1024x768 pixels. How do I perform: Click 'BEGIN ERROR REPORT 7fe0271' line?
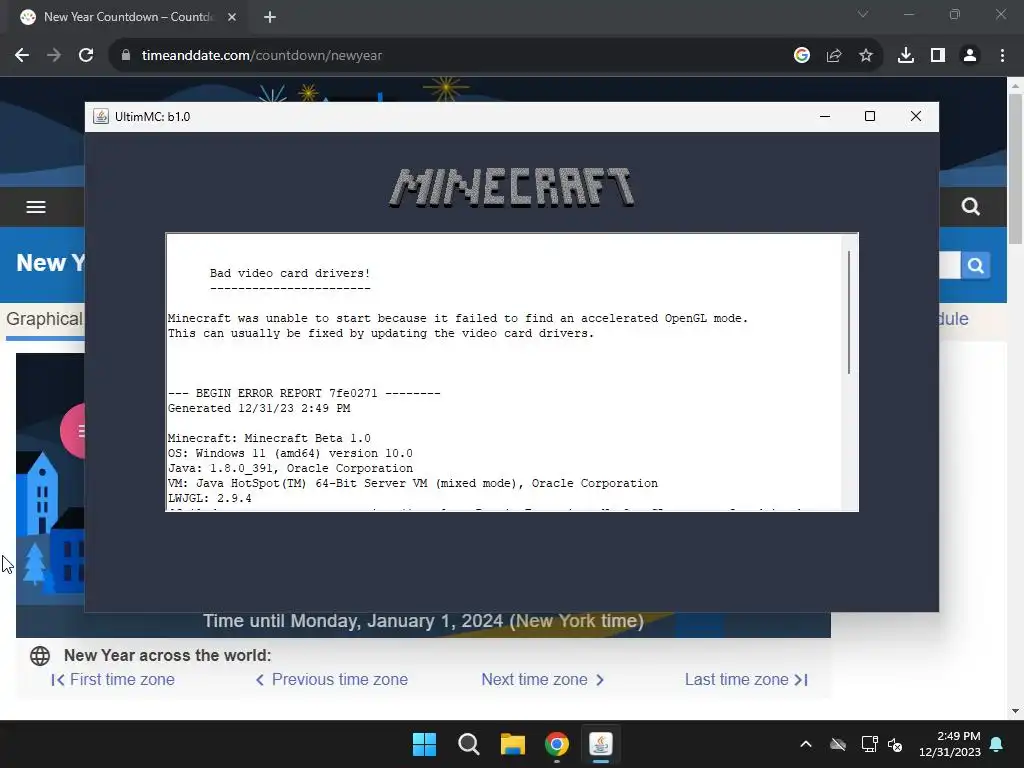click(x=304, y=393)
